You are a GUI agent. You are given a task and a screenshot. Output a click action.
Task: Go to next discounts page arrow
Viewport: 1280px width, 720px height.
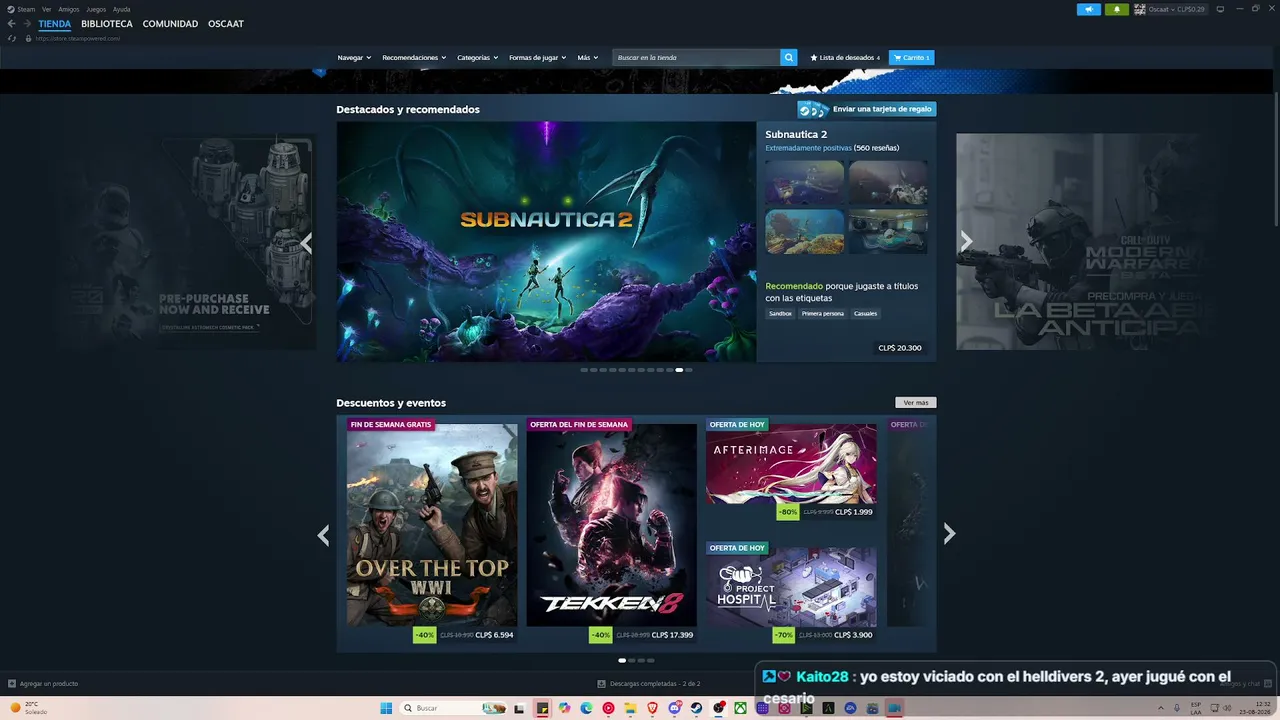[949, 534]
